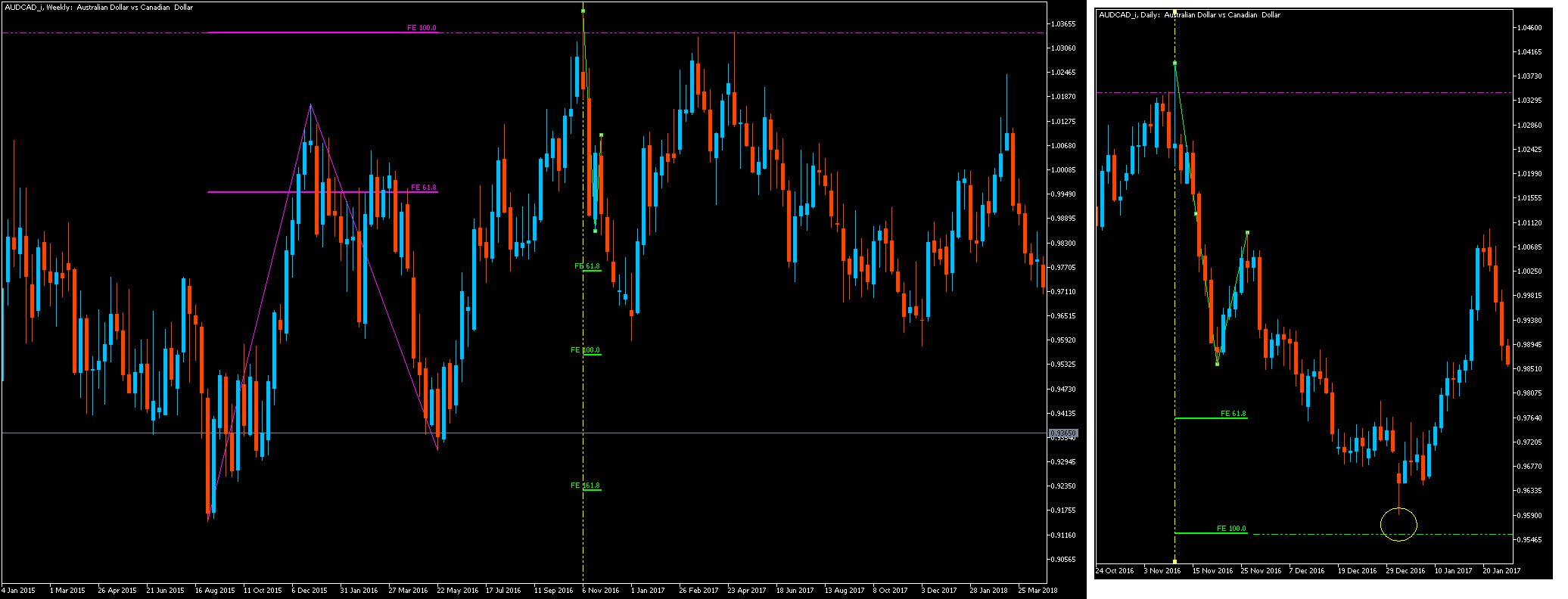
Task: Click date 25 Nov 2016 on daily axis
Action: pos(1262,571)
